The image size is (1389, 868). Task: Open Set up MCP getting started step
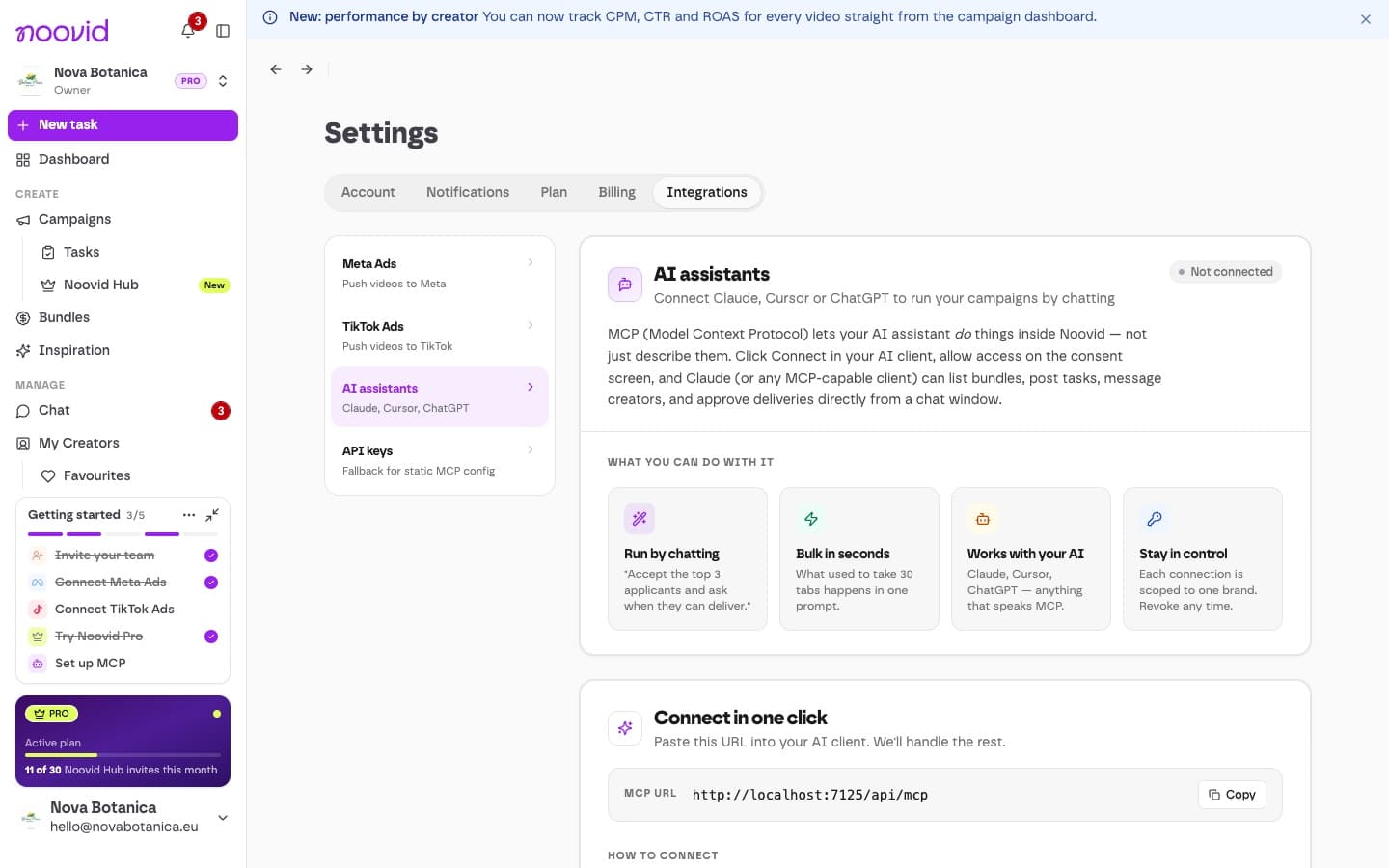123,664
